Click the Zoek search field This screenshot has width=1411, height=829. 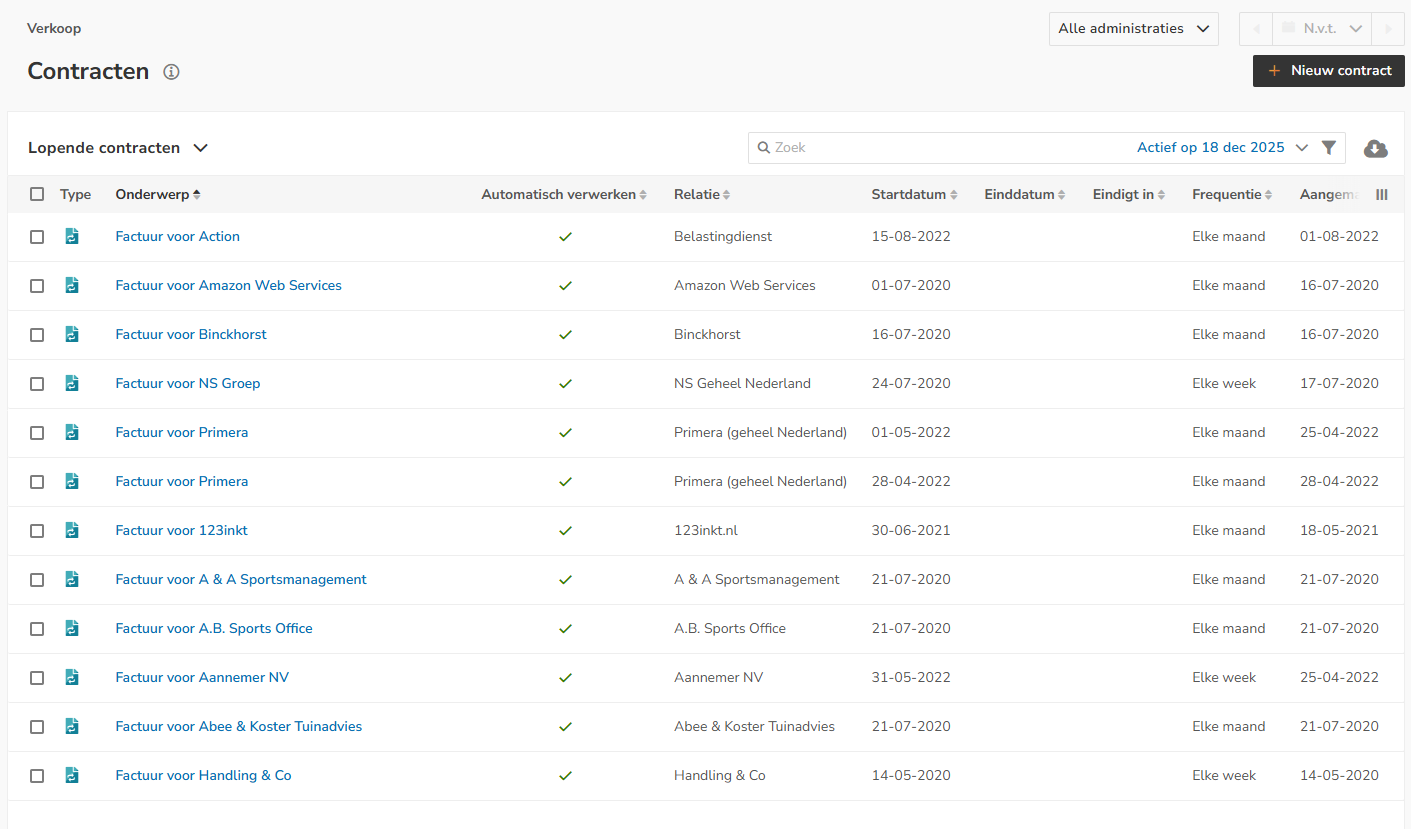(x=940, y=148)
